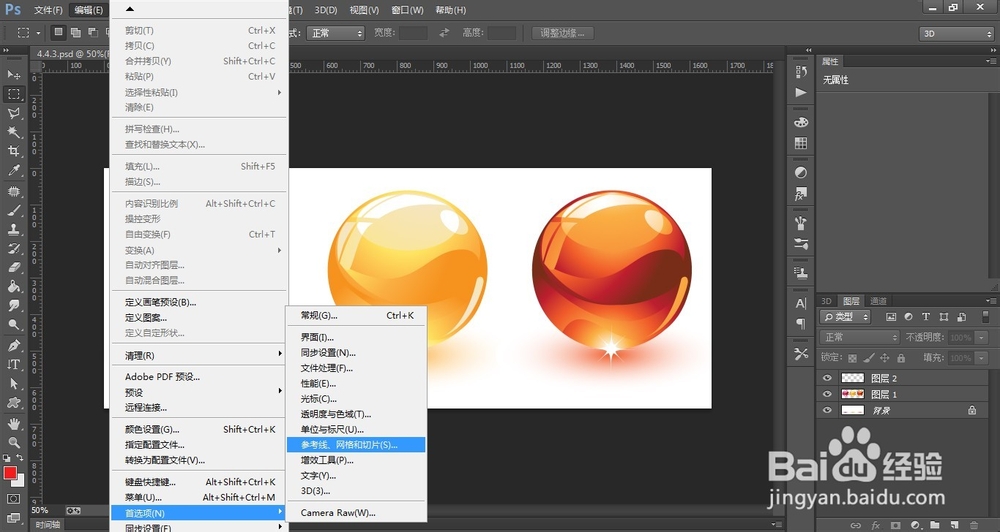The height and width of the screenshot is (532, 1000).
Task: Toggle lock image pixels brush icon
Action: click(x=869, y=358)
